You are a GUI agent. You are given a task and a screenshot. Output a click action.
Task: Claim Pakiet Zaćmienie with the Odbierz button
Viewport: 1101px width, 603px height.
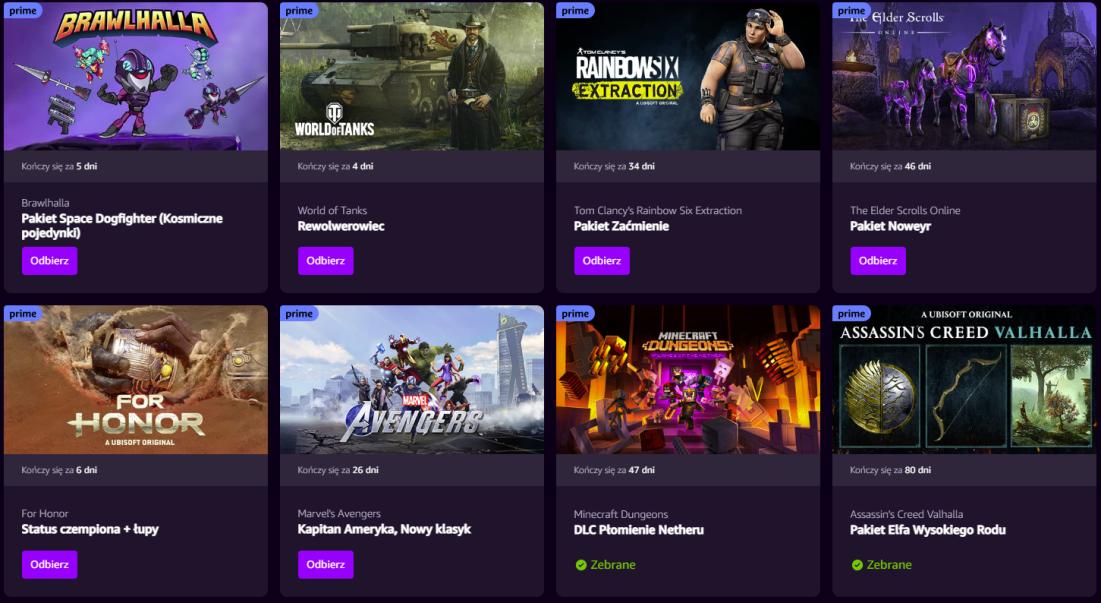coord(602,260)
